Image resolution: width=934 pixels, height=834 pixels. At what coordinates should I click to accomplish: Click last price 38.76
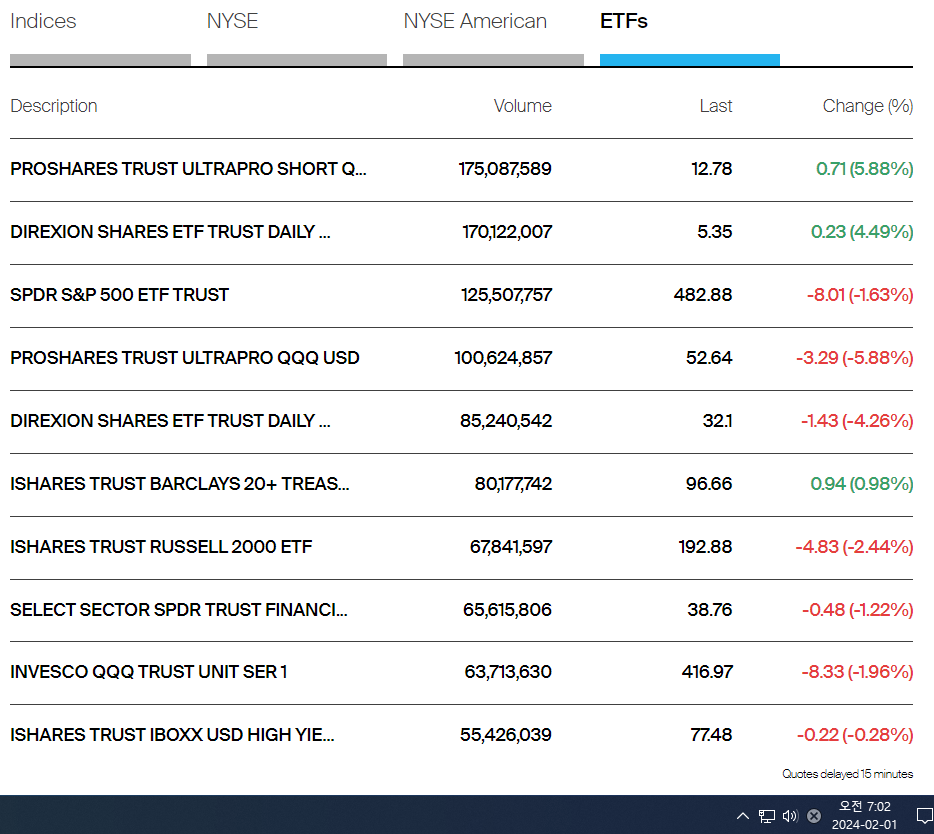[709, 610]
